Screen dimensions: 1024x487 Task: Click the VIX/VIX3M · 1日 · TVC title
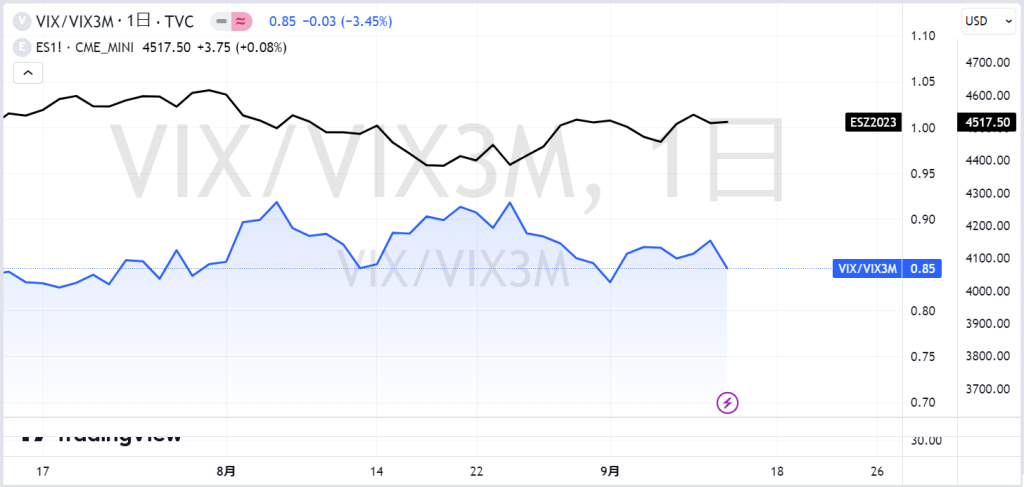[114, 22]
